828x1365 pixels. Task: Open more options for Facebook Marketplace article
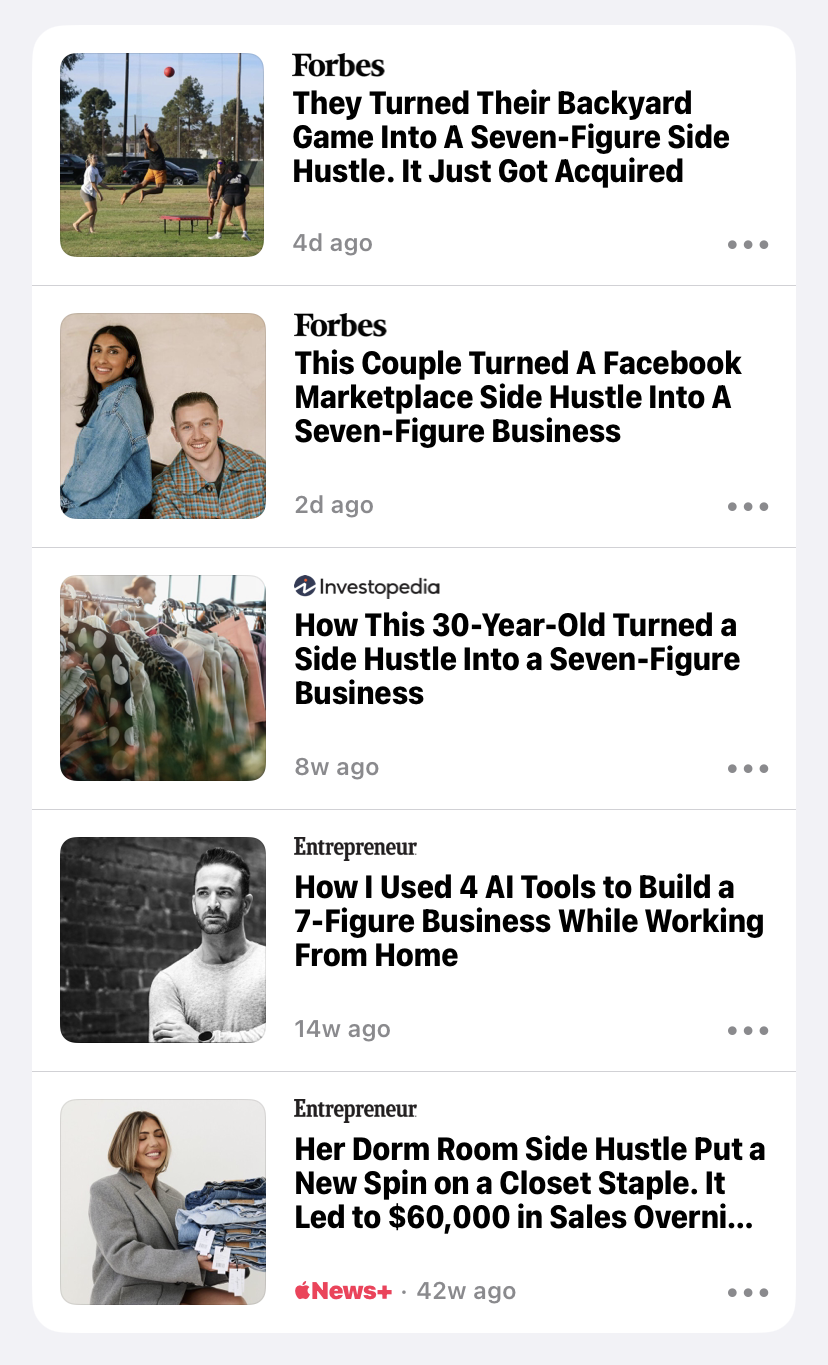coord(748,506)
